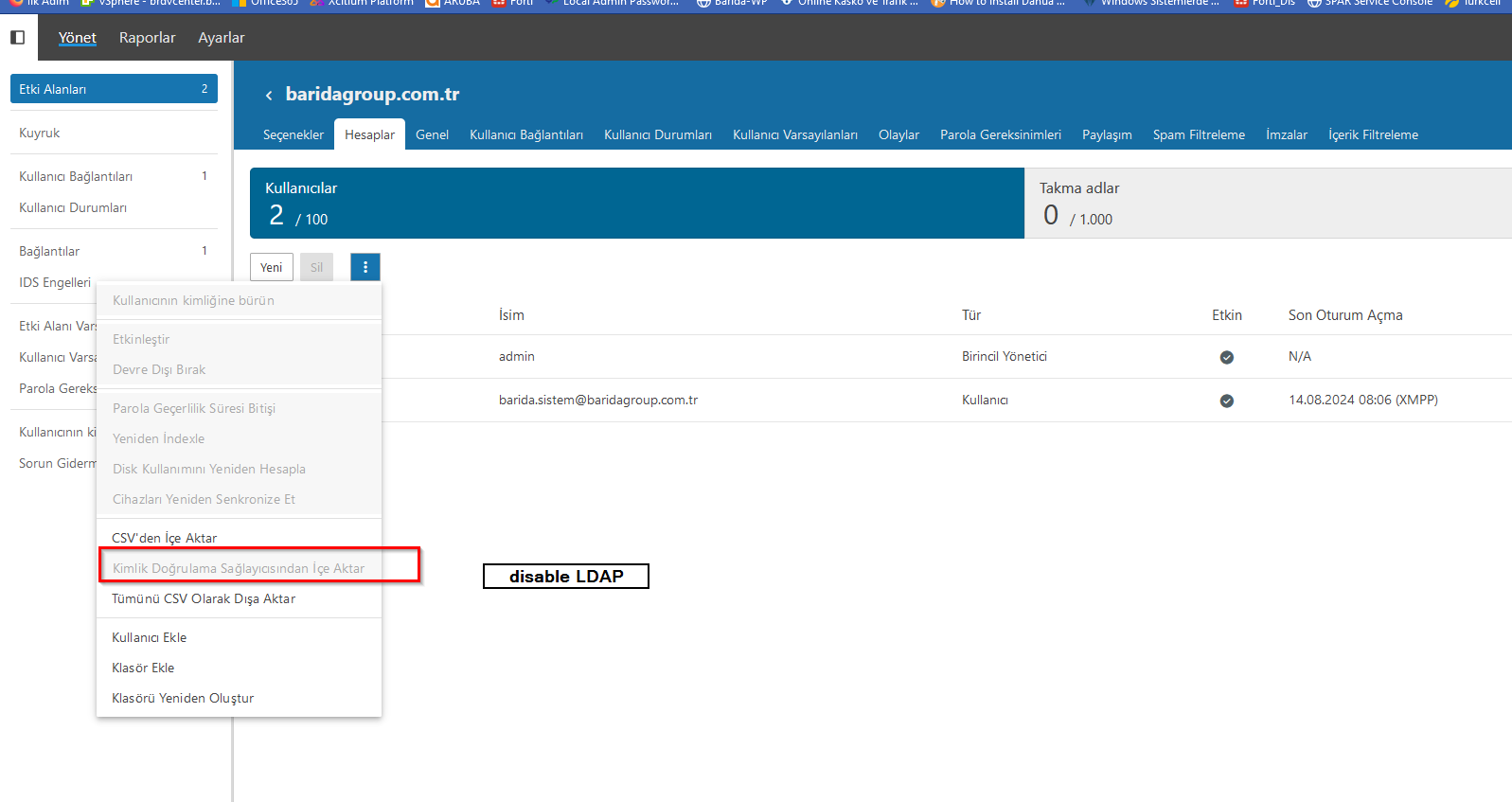Open the Parola Gereksinimleri tab

[x=1000, y=134]
